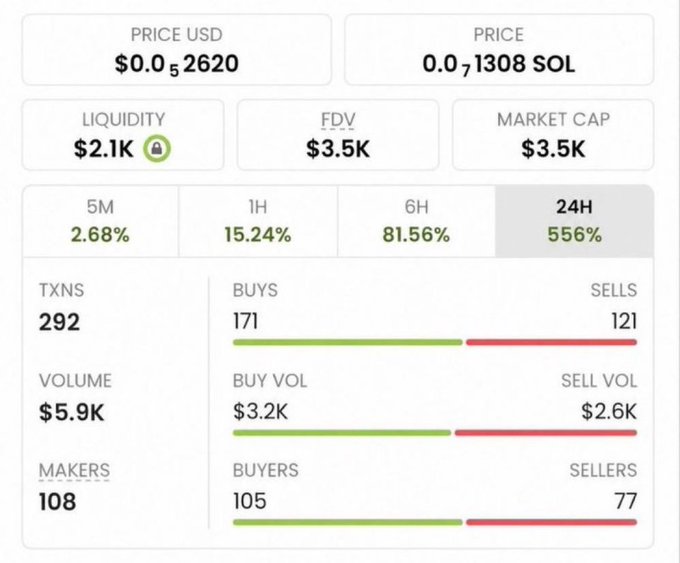Click the $0.0₅2620 price value
680x563 pixels.
177,64
